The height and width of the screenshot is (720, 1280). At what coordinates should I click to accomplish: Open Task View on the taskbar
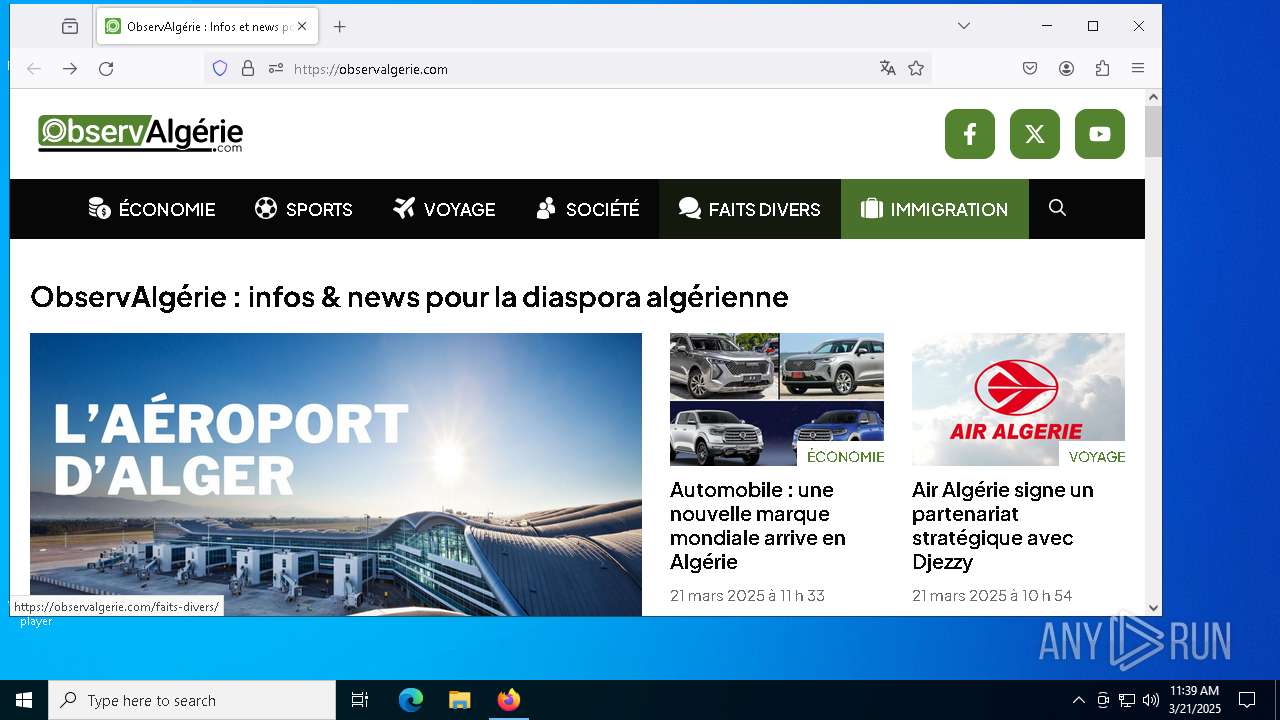point(360,700)
